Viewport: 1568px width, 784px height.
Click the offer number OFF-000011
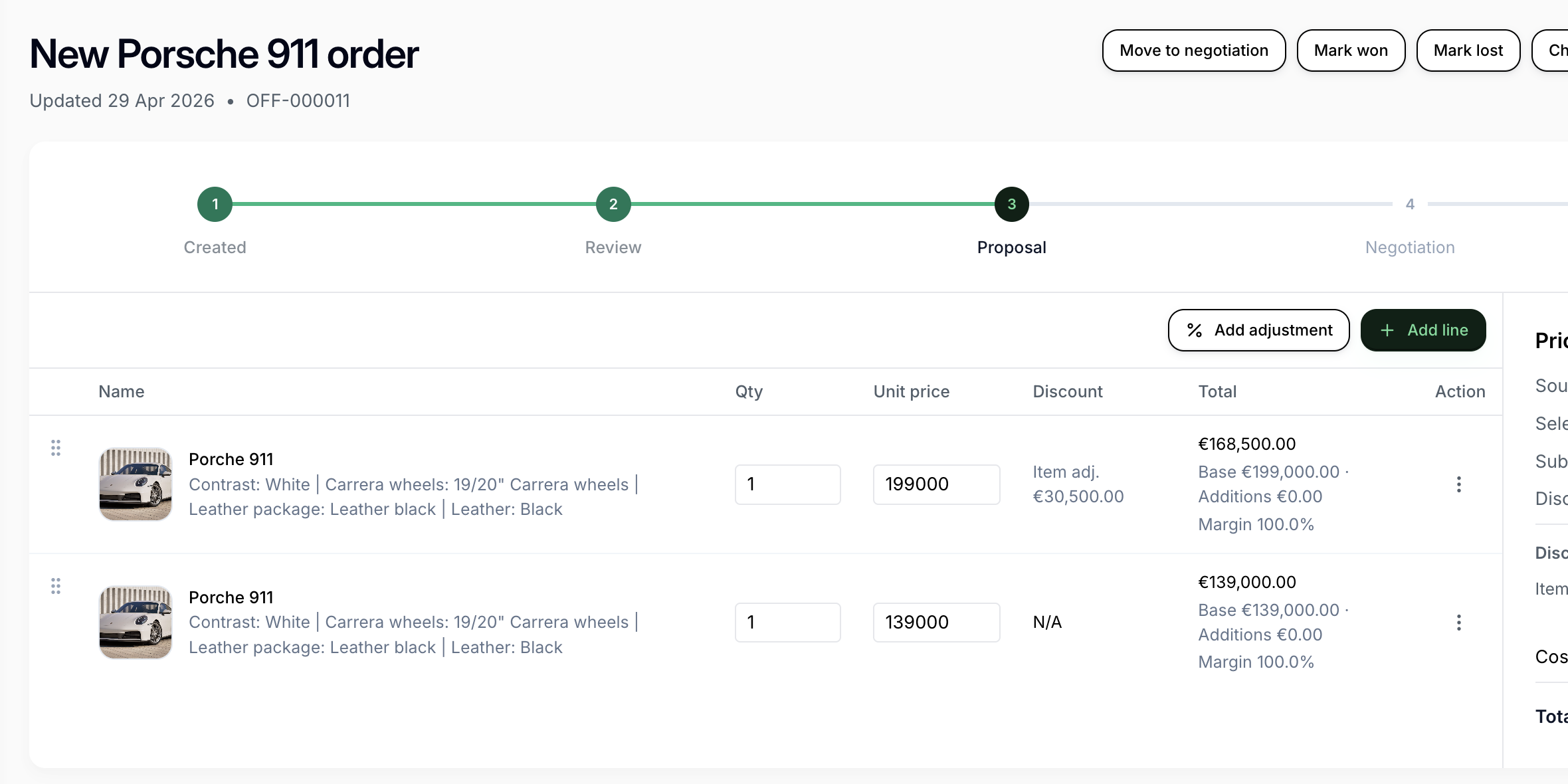(x=298, y=101)
